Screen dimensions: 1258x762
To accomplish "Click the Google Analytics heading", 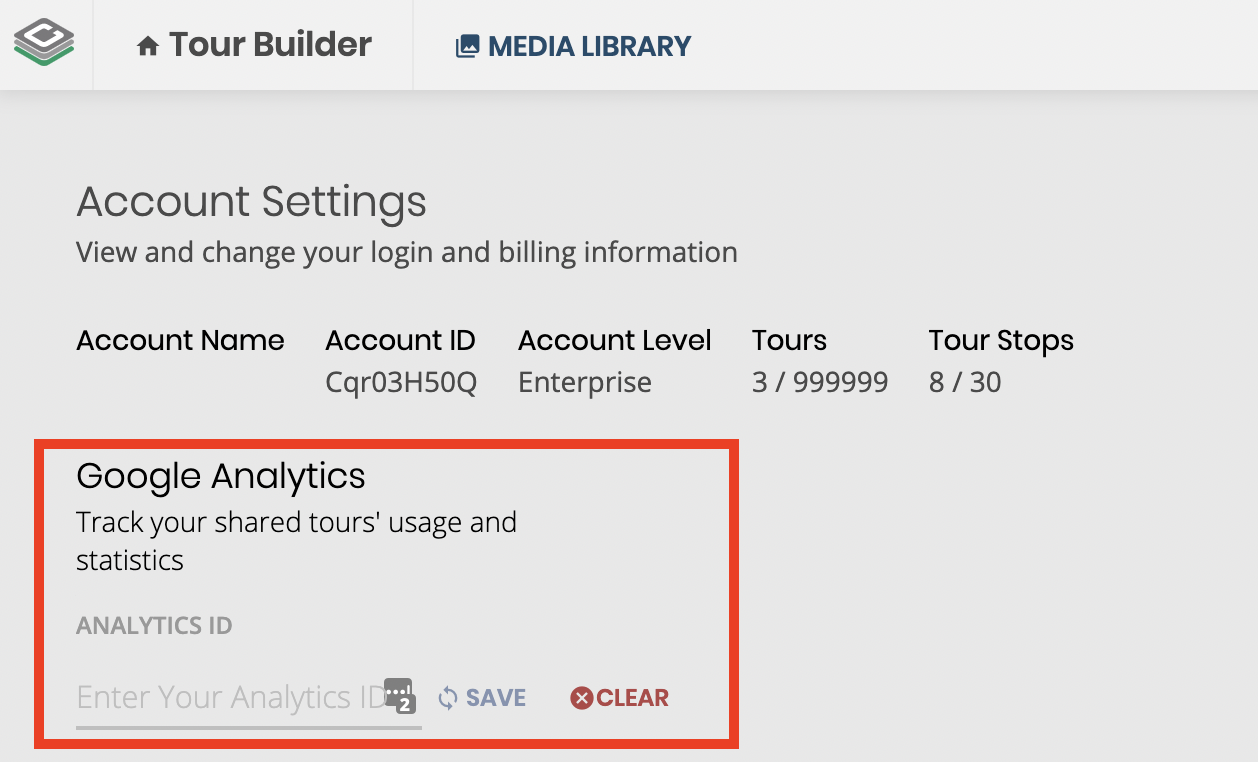I will pos(221,476).
